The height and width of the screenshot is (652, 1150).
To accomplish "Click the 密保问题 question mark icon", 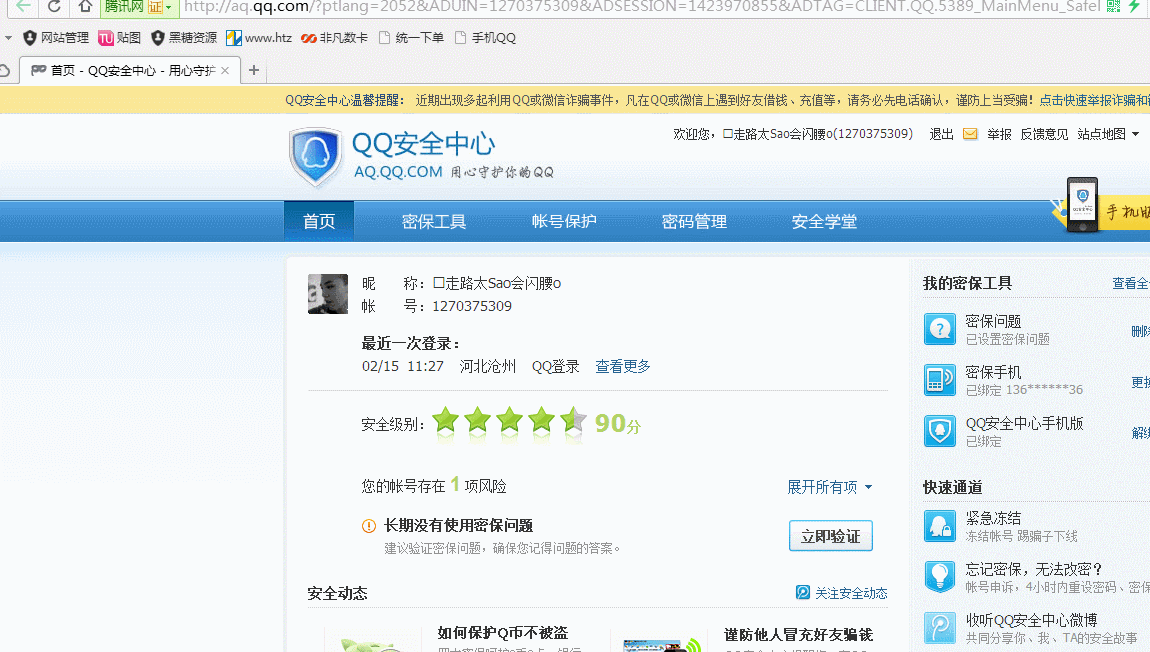I will pyautogui.click(x=940, y=329).
